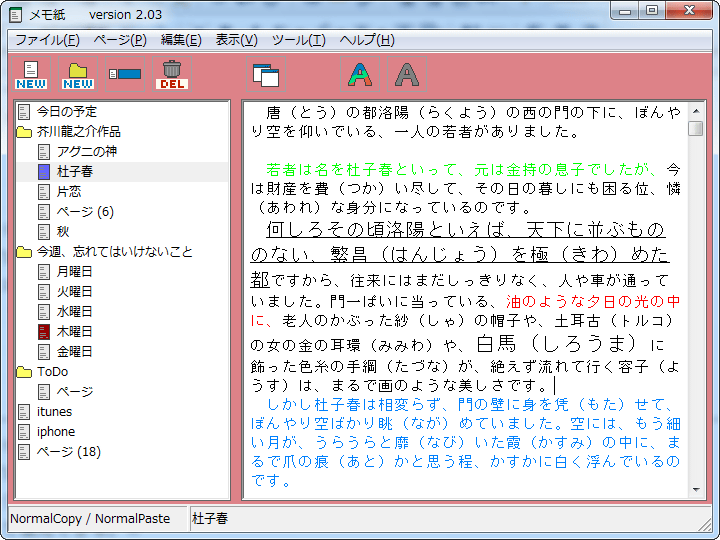Click the page icon beside 金曜日
Screen dimensions: 720x540
point(44,352)
